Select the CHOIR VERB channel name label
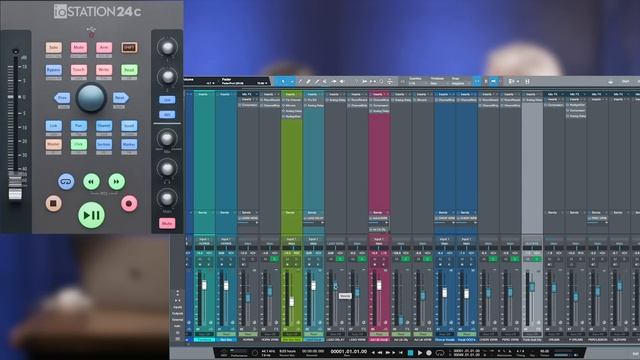 (x=488, y=340)
